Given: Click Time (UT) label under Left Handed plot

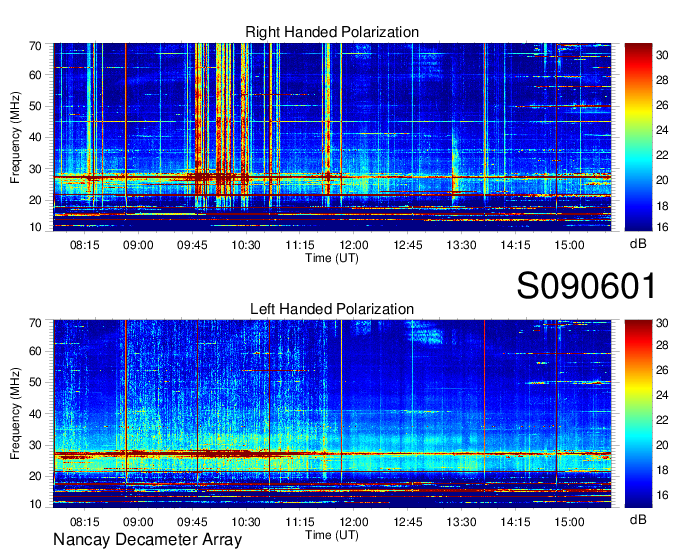Looking at the screenshot, I should tap(332, 535).
